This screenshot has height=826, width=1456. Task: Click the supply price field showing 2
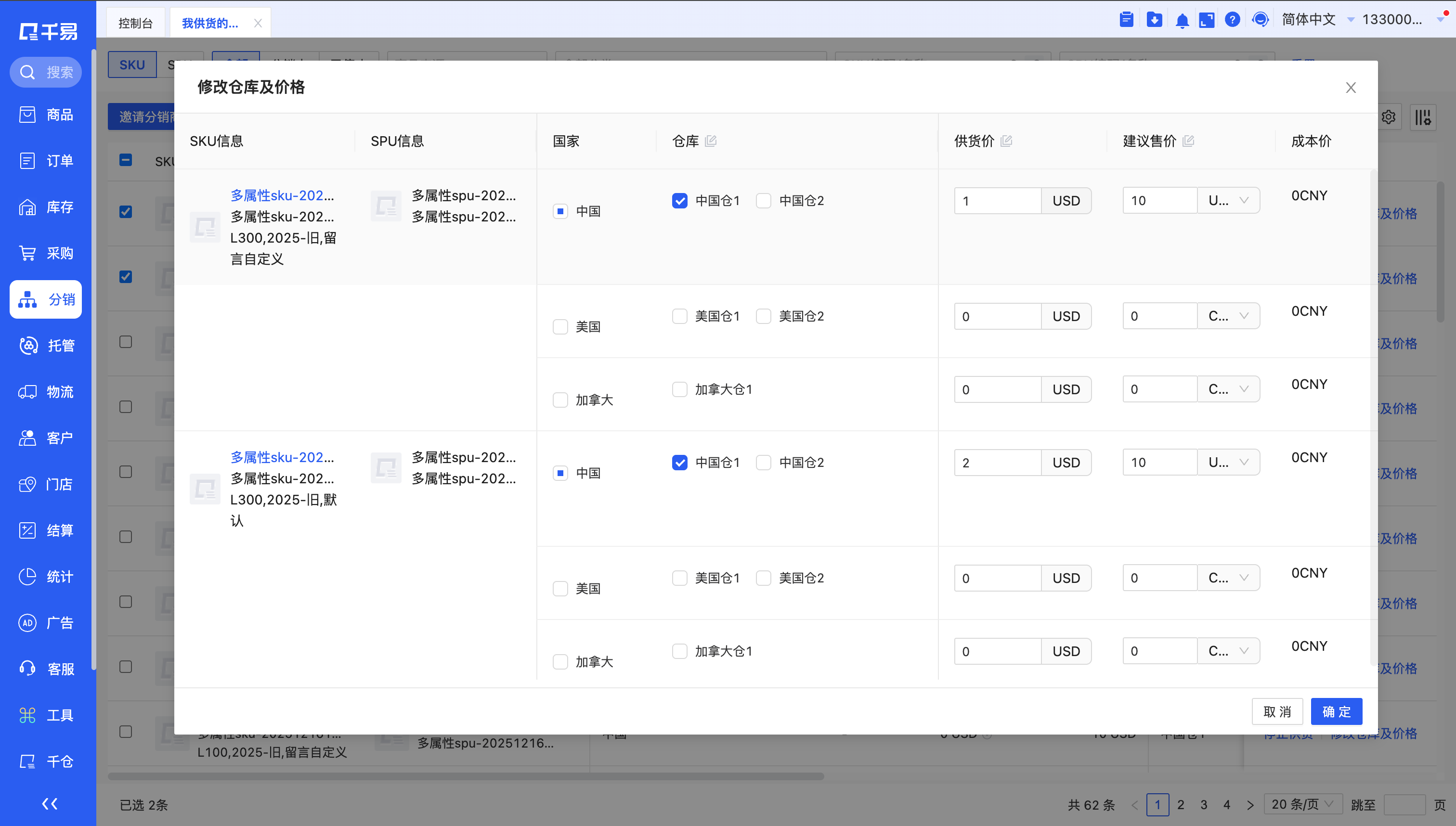click(998, 463)
